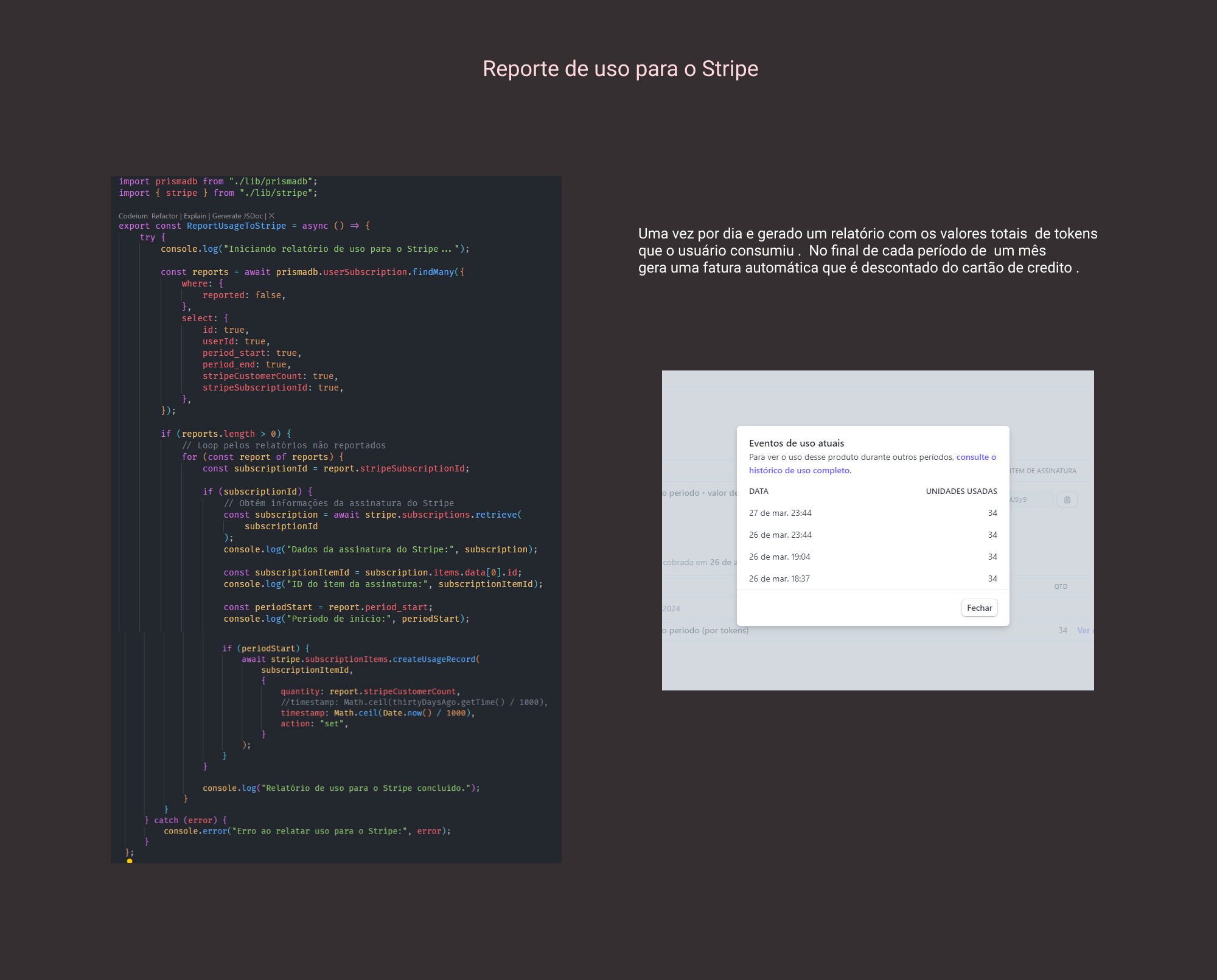Click the clipboard copy icon beside subscription ID
The width and height of the screenshot is (1217, 980).
click(1067, 500)
